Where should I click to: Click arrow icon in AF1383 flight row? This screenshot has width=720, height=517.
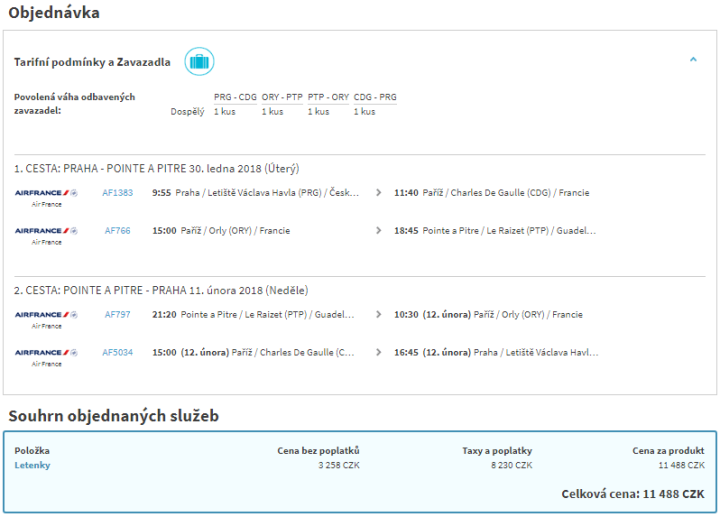(x=378, y=193)
